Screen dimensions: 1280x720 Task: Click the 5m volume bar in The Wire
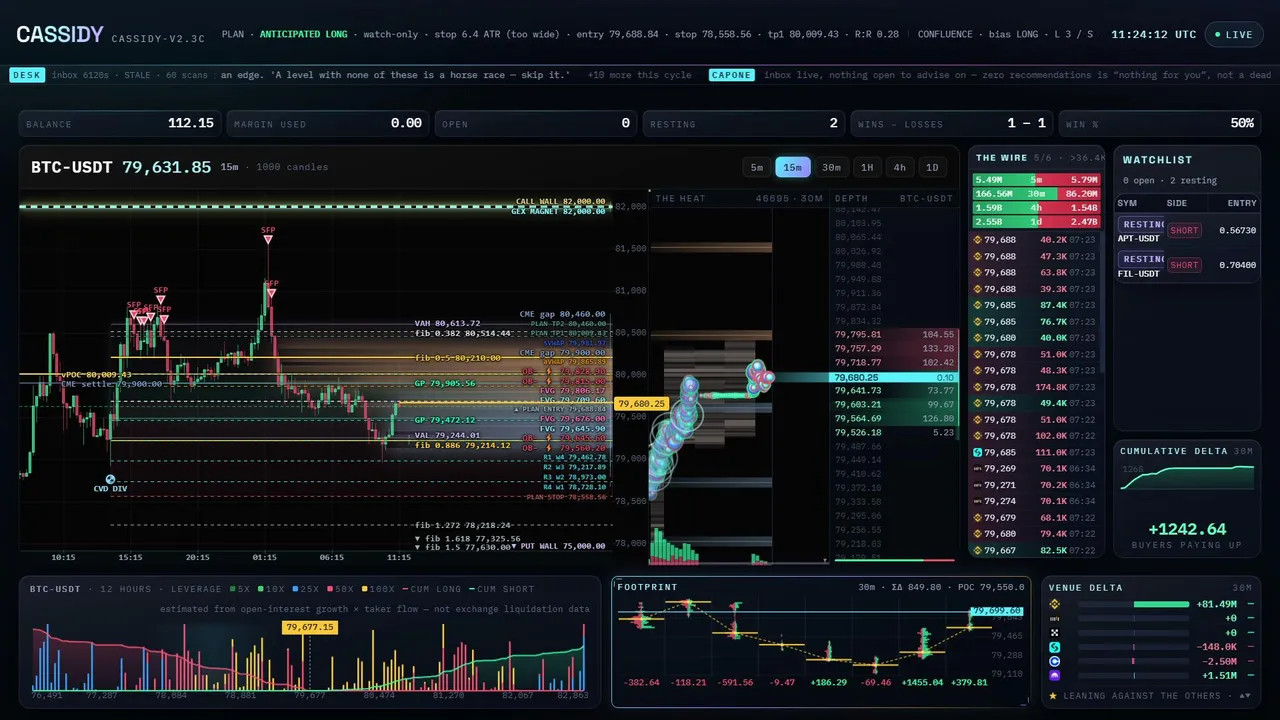click(x=1036, y=180)
